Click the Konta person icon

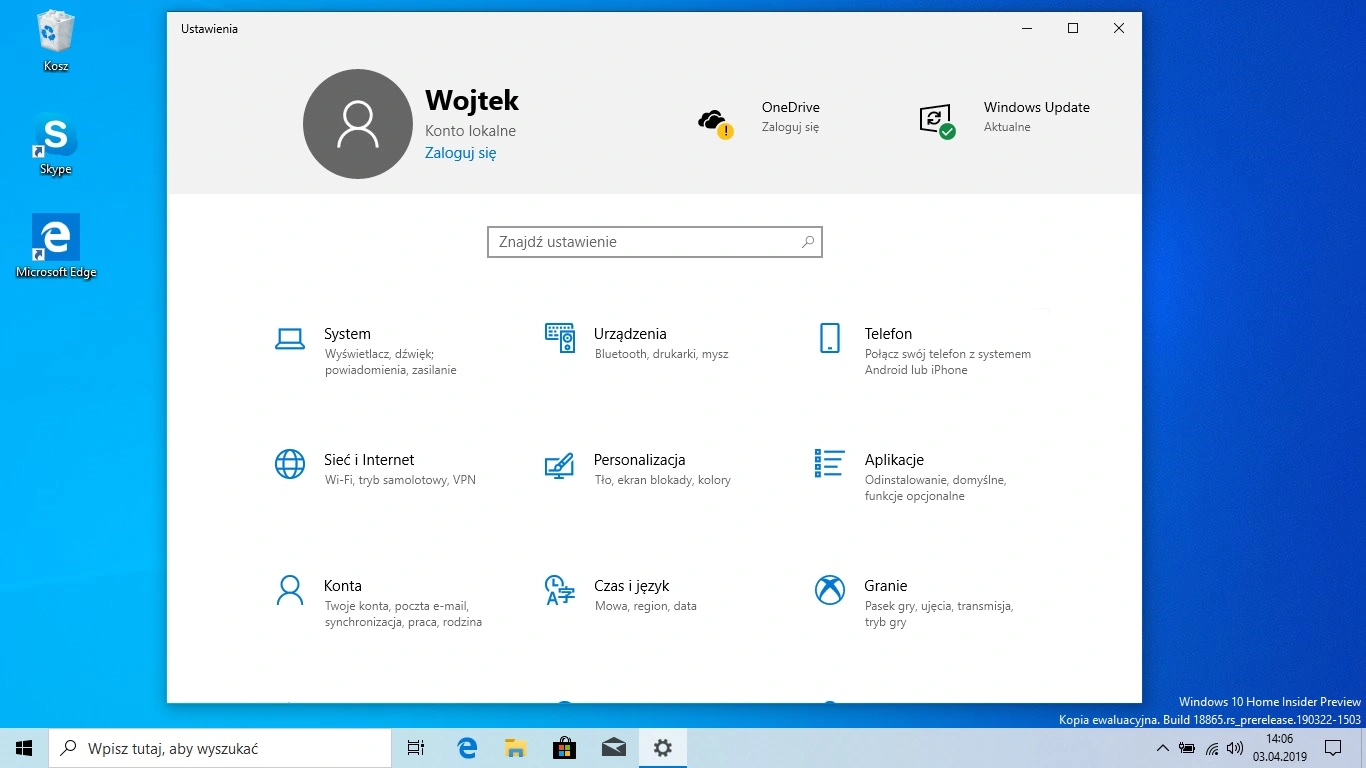pos(290,590)
